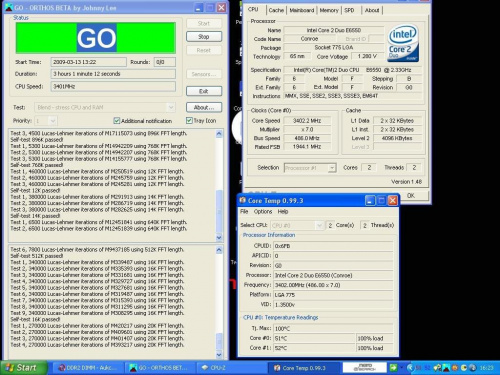Click the Core Speed value 3402.2 MHz

point(307,121)
